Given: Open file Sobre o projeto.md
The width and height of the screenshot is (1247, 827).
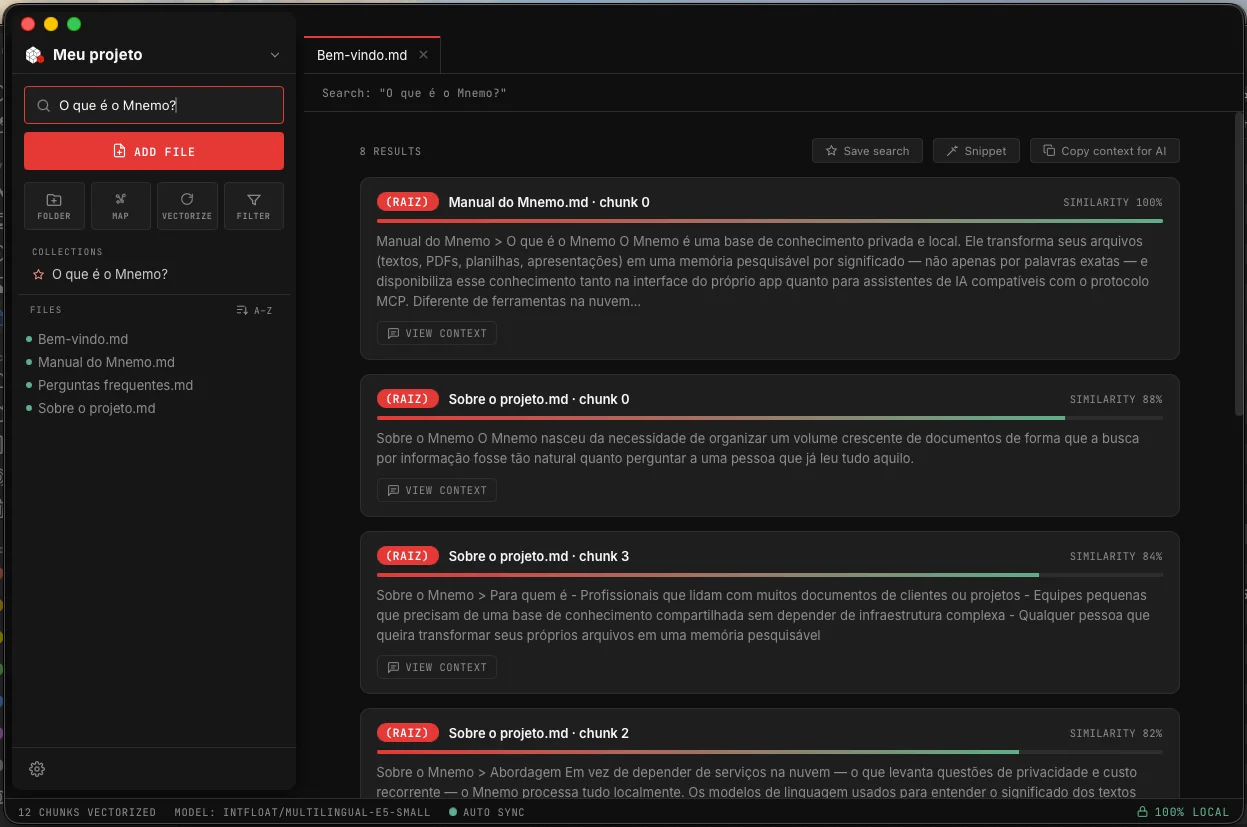Looking at the screenshot, I should coord(96,408).
